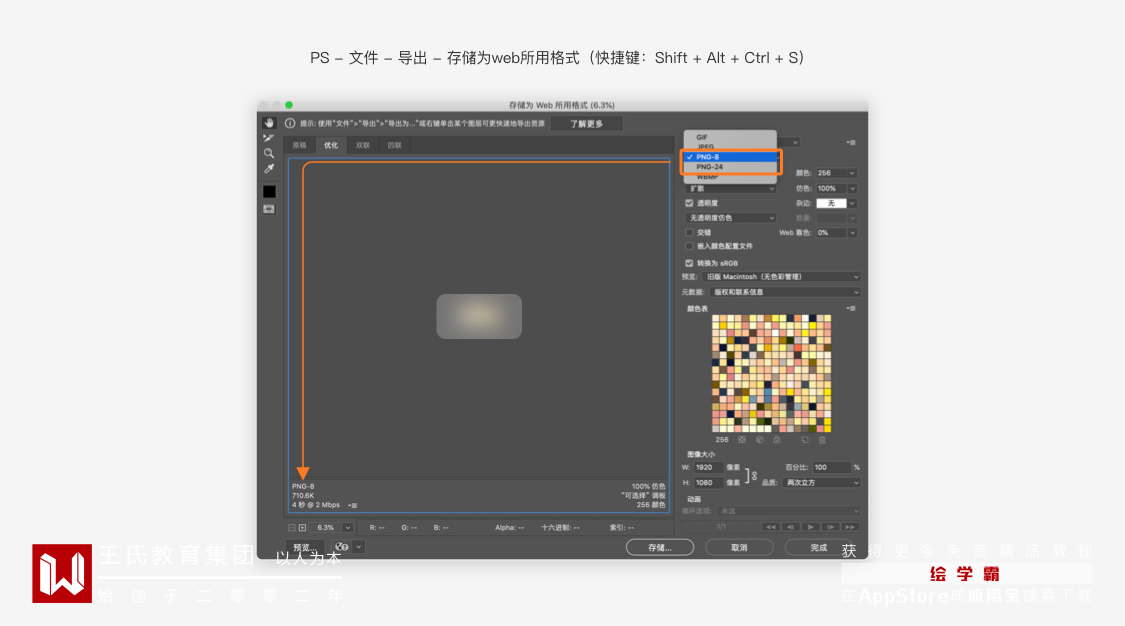Click the zoom in plus icon
This screenshot has width=1125, height=626.
(x=303, y=528)
